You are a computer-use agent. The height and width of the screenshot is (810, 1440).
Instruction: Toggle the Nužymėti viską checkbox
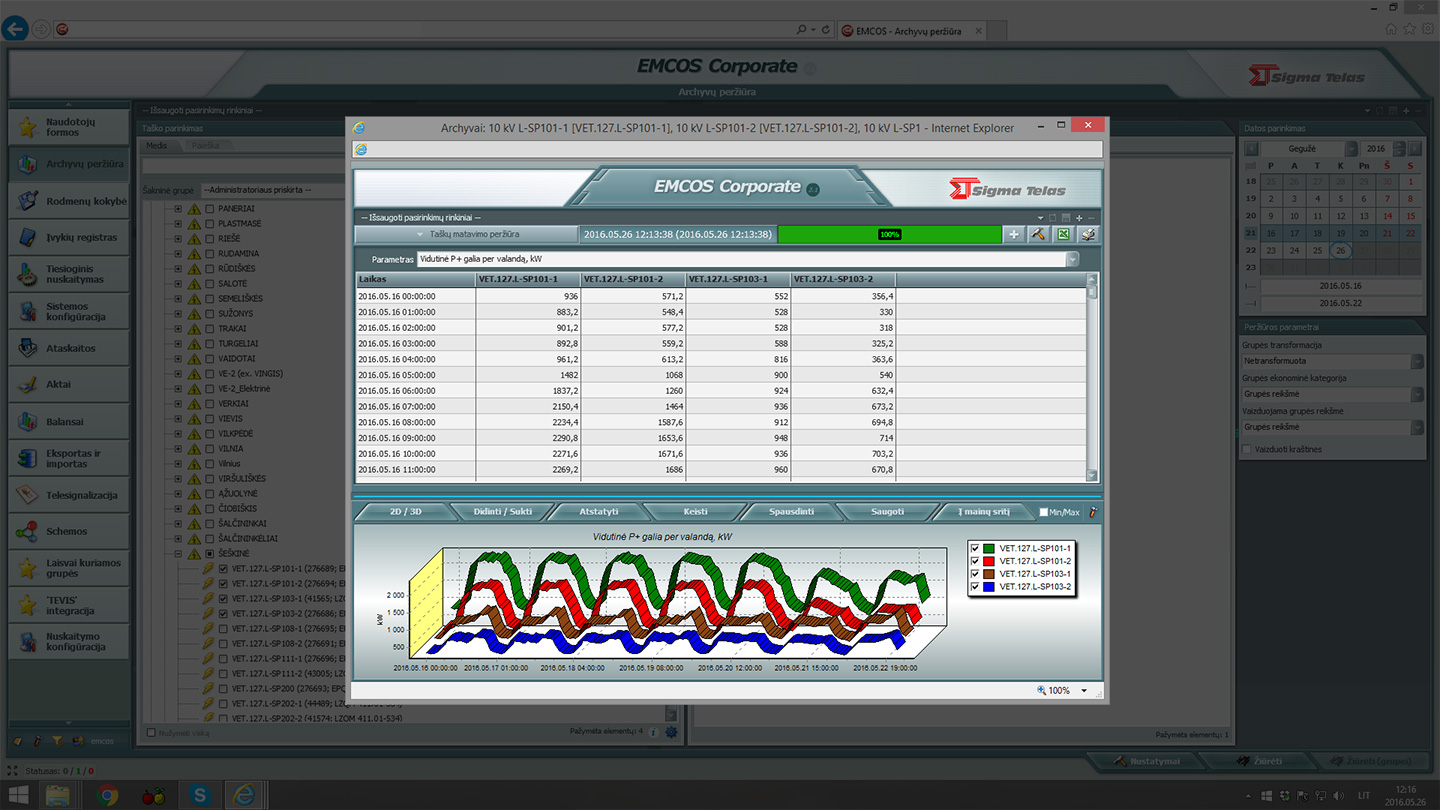pyautogui.click(x=151, y=732)
